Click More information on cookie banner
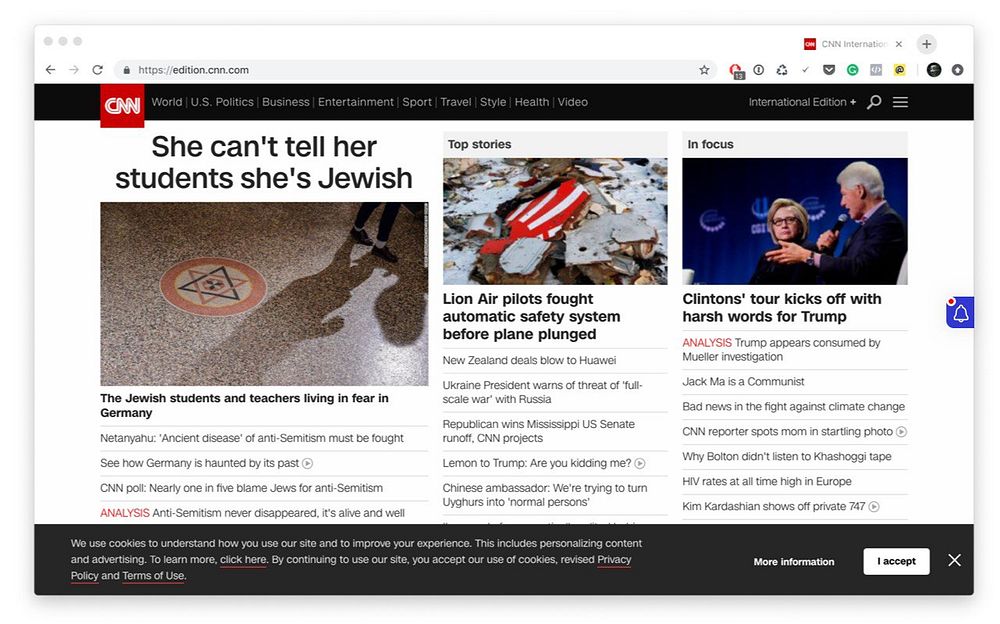 [793, 562]
